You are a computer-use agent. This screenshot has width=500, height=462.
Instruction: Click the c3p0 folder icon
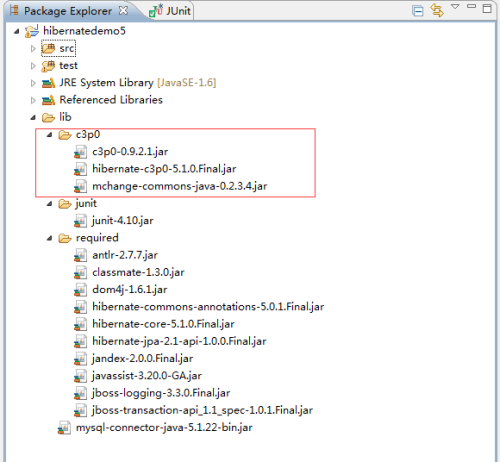(x=65, y=135)
